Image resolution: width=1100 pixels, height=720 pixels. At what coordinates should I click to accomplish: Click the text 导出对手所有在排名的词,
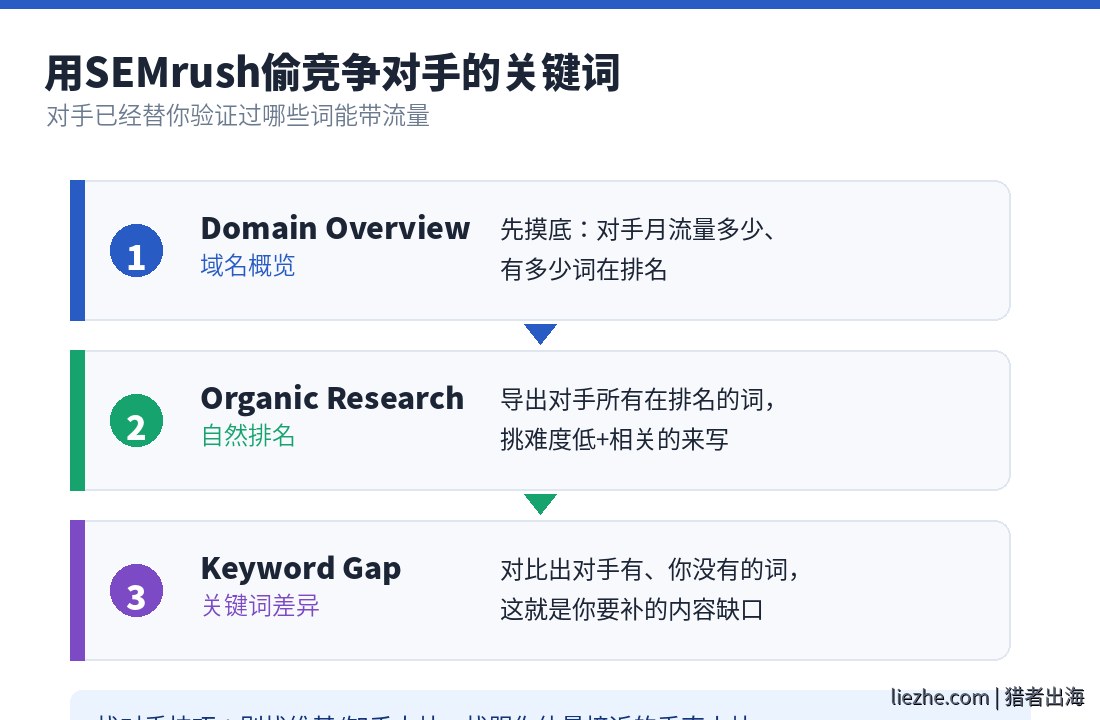pos(638,399)
